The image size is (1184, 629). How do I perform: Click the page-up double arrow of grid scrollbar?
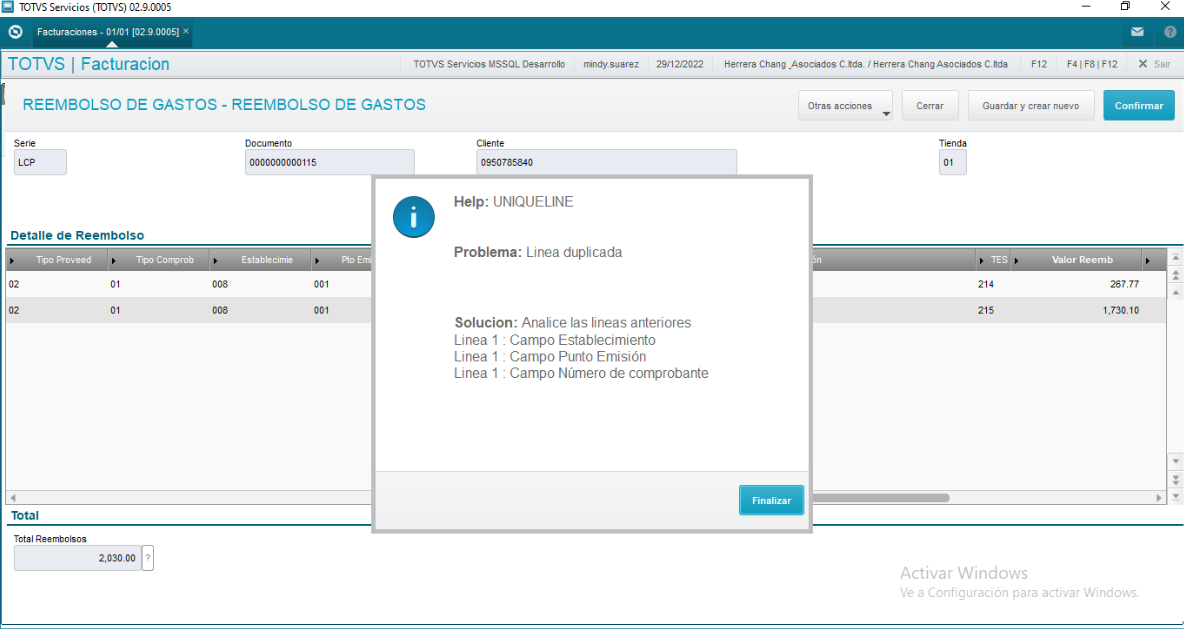[1175, 276]
